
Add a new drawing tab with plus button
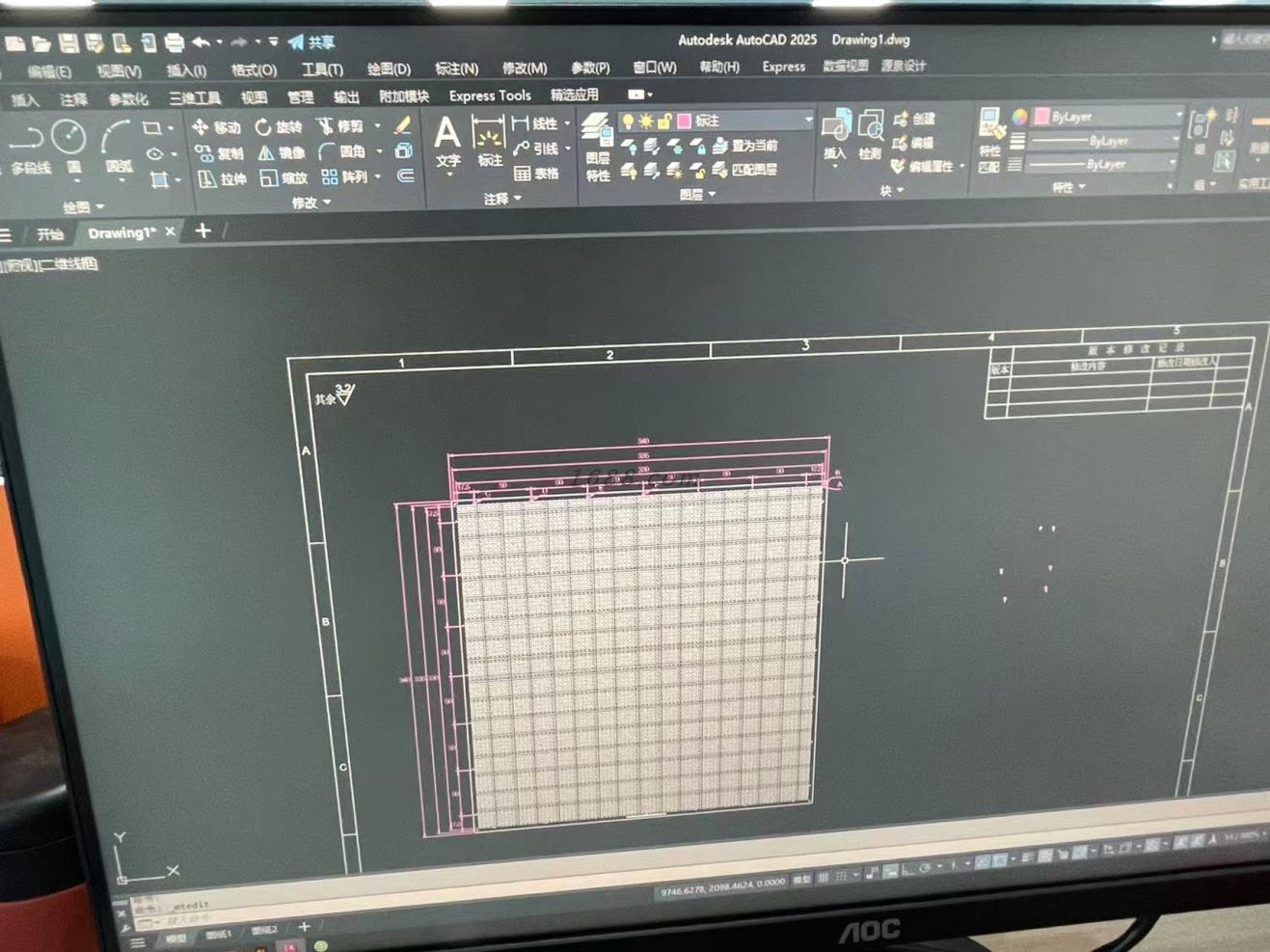click(x=203, y=231)
